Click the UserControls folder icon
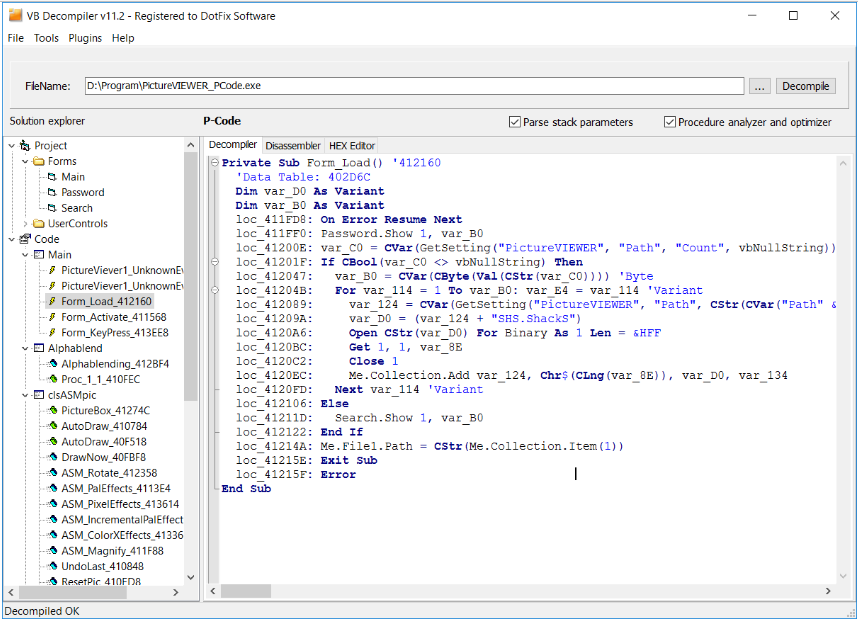This screenshot has height=621, width=858. click(39, 223)
